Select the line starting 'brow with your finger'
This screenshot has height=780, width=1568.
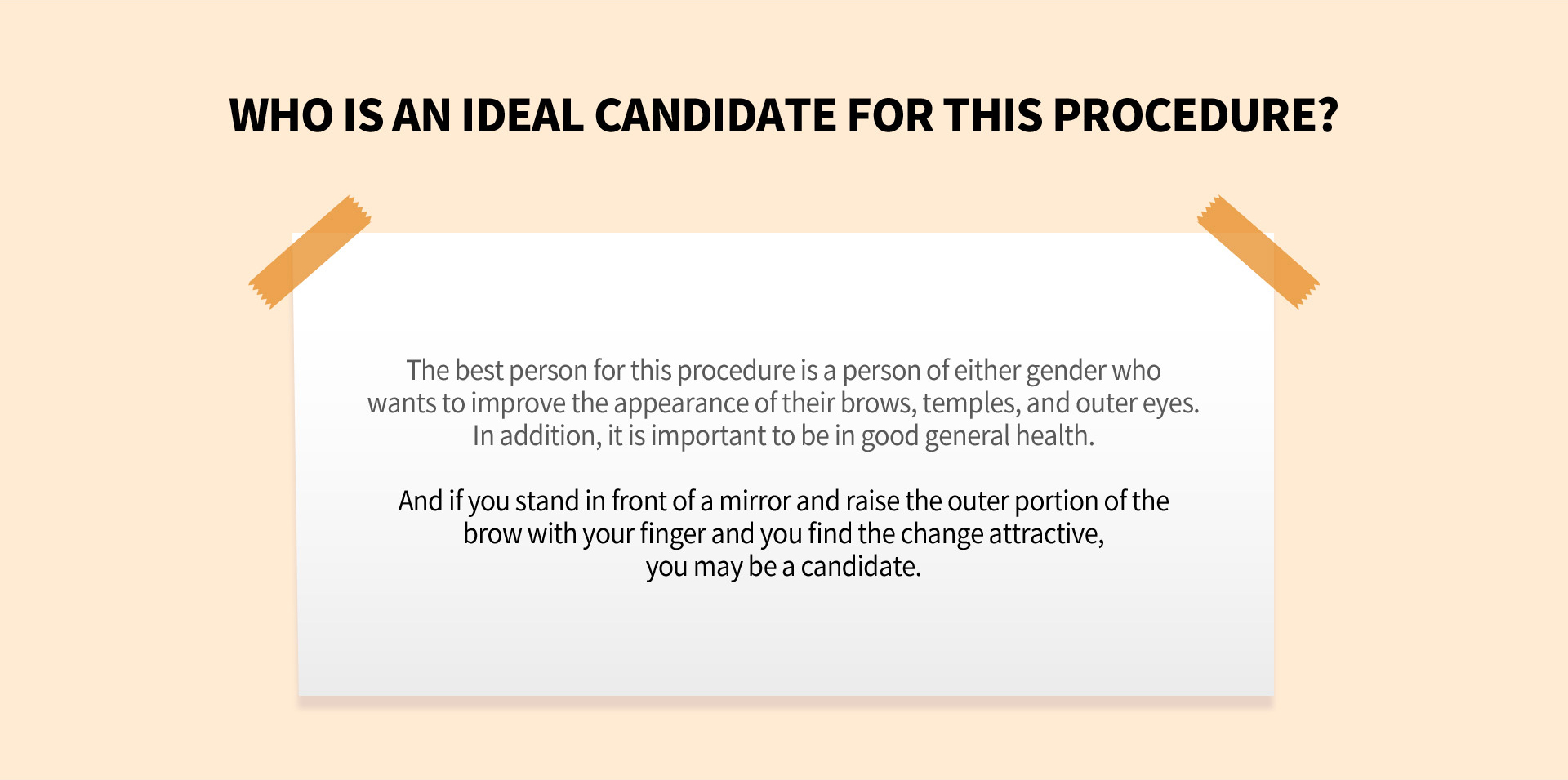coord(783,534)
